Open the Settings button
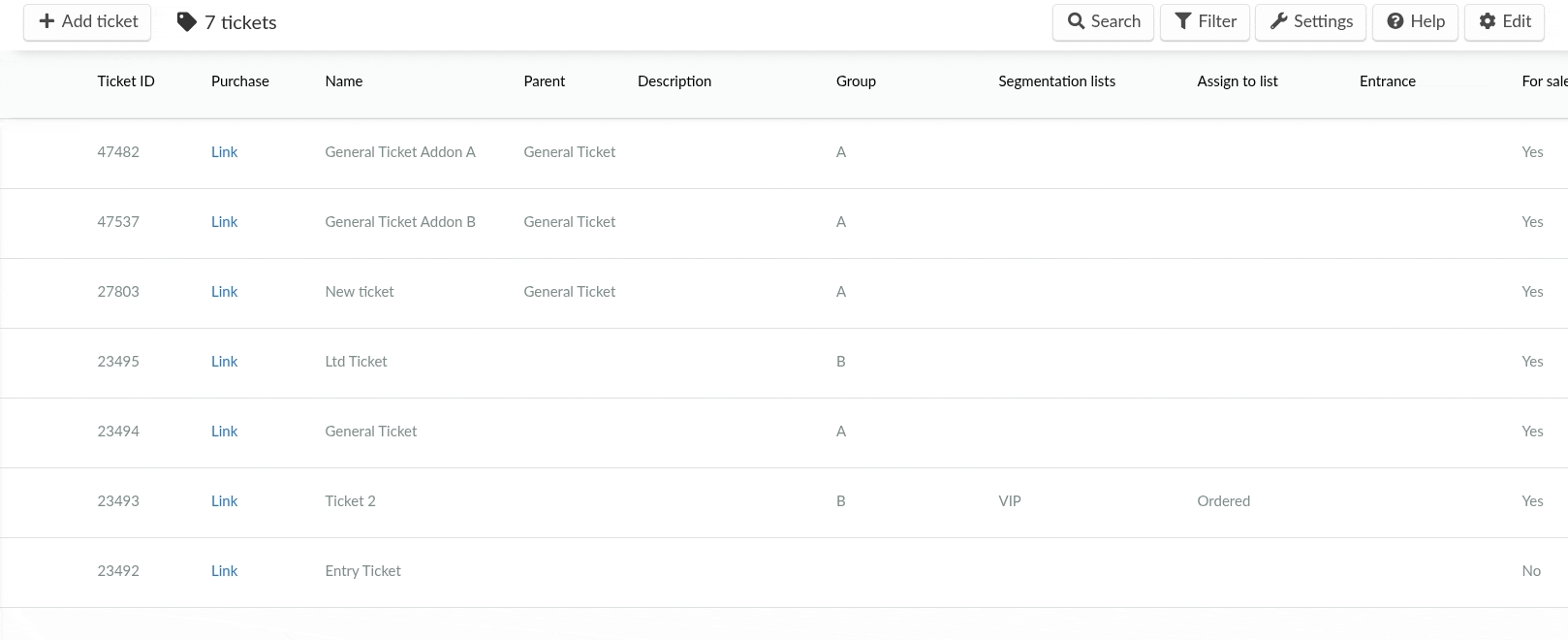This screenshot has width=1568, height=640. 1310,21
